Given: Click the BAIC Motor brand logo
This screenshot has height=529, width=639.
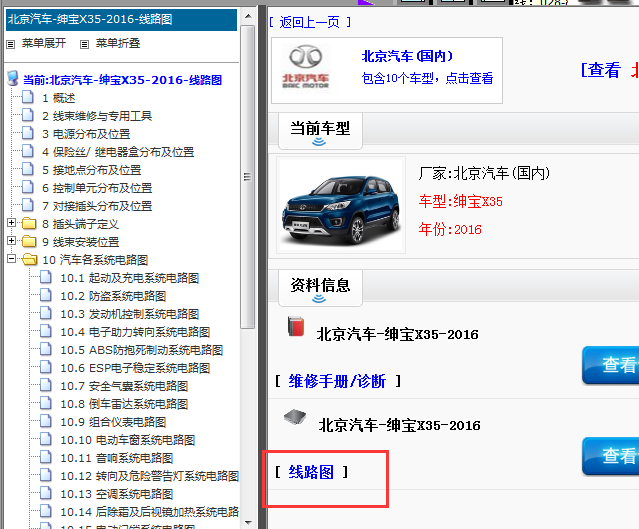Looking at the screenshot, I should pyautogui.click(x=306, y=67).
